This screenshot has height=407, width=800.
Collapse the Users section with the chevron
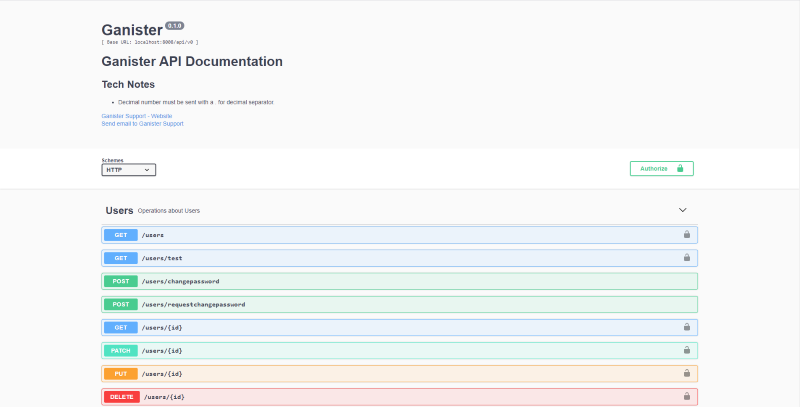683,210
